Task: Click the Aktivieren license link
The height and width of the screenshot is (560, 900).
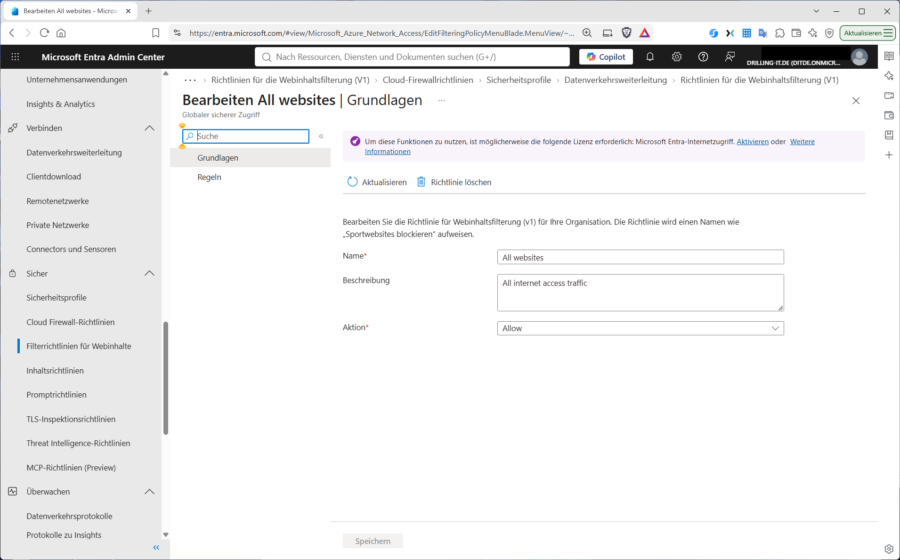Action: (x=752, y=142)
